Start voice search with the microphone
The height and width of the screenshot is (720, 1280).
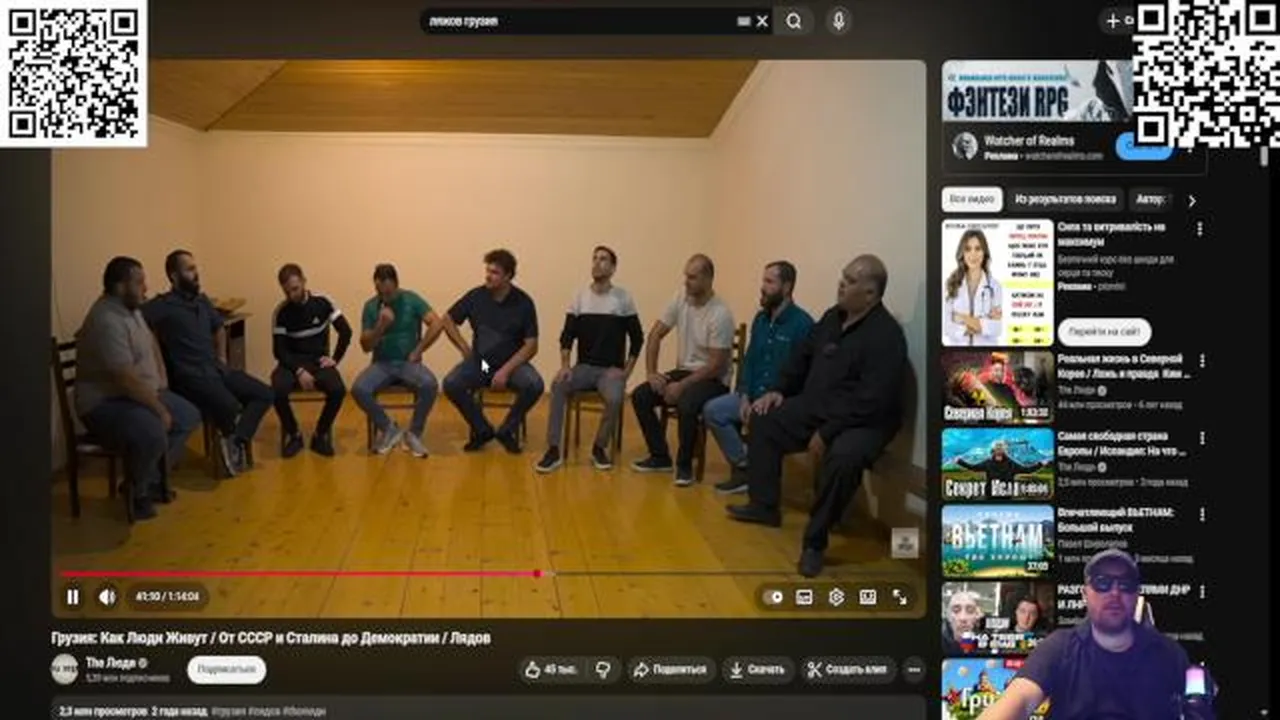[838, 21]
